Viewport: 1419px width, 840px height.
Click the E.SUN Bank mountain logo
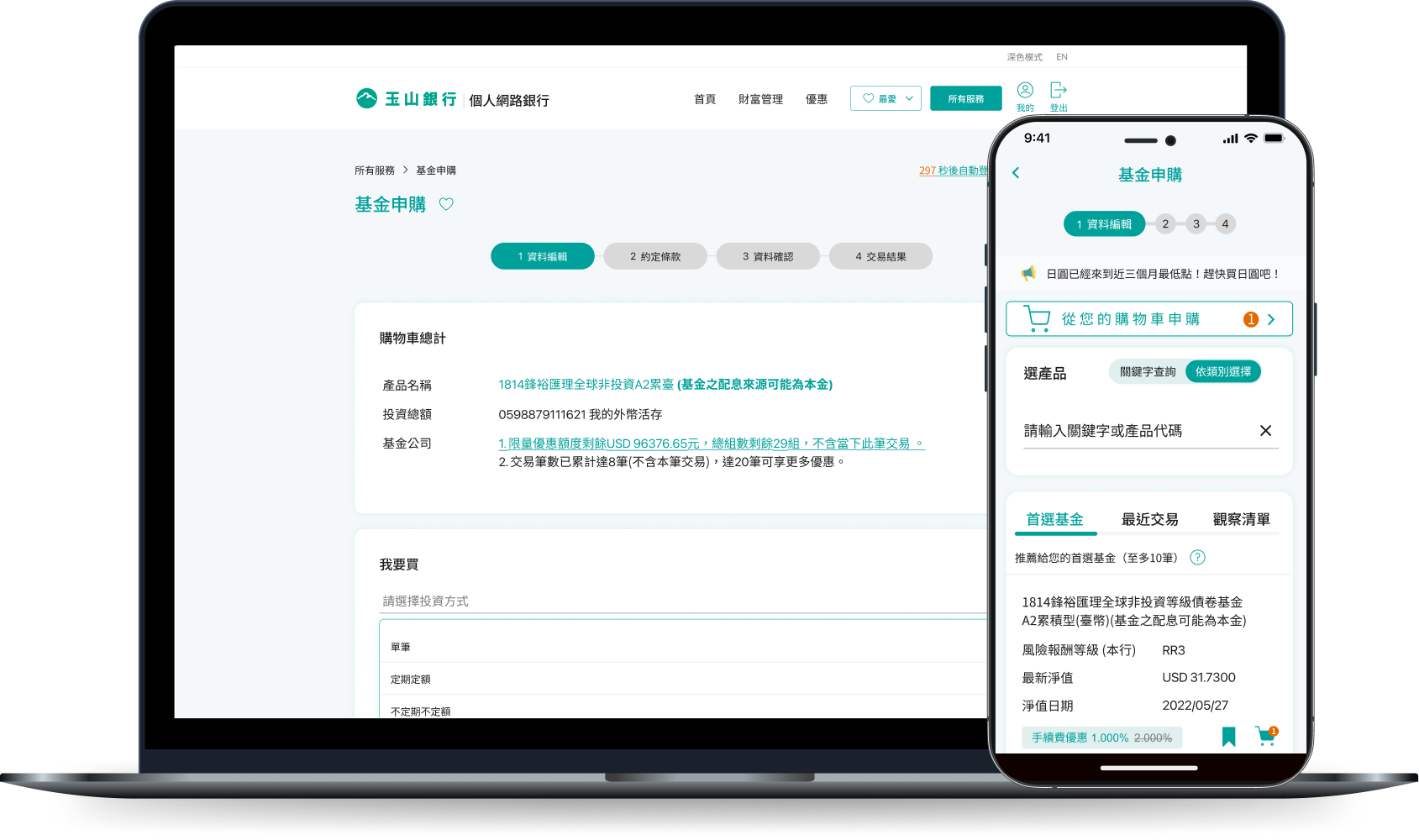366,99
